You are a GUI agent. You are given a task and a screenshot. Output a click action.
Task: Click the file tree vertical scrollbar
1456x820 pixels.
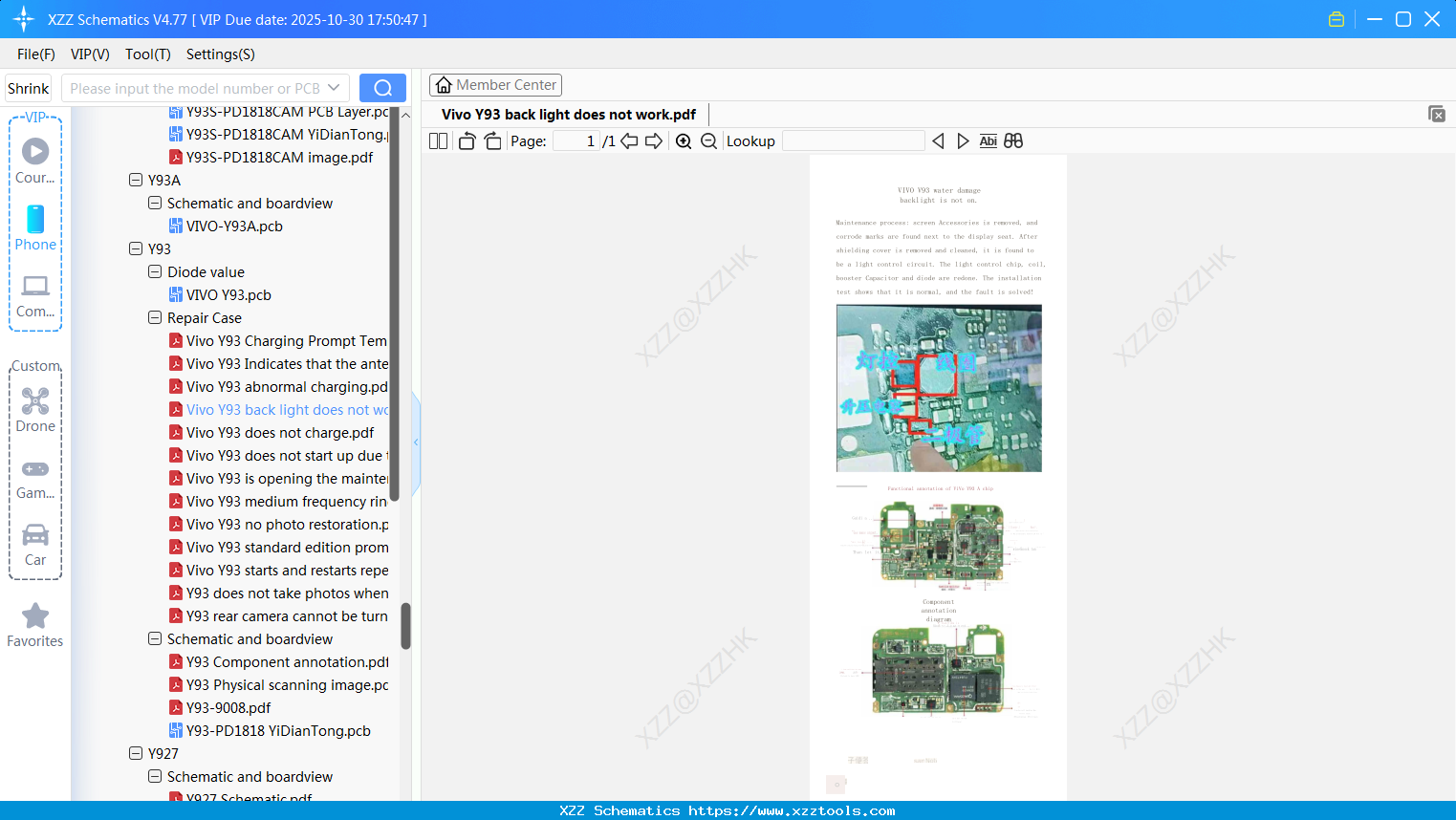tap(405, 625)
